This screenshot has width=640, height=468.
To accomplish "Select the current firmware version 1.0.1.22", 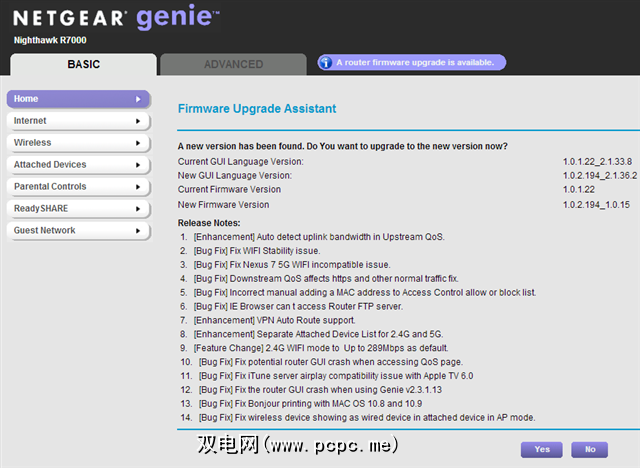I will pyautogui.click(x=579, y=189).
